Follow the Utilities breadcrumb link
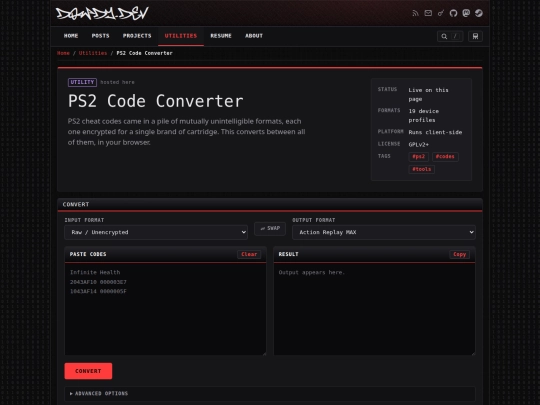Image resolution: width=540 pixels, height=405 pixels. coord(93,53)
